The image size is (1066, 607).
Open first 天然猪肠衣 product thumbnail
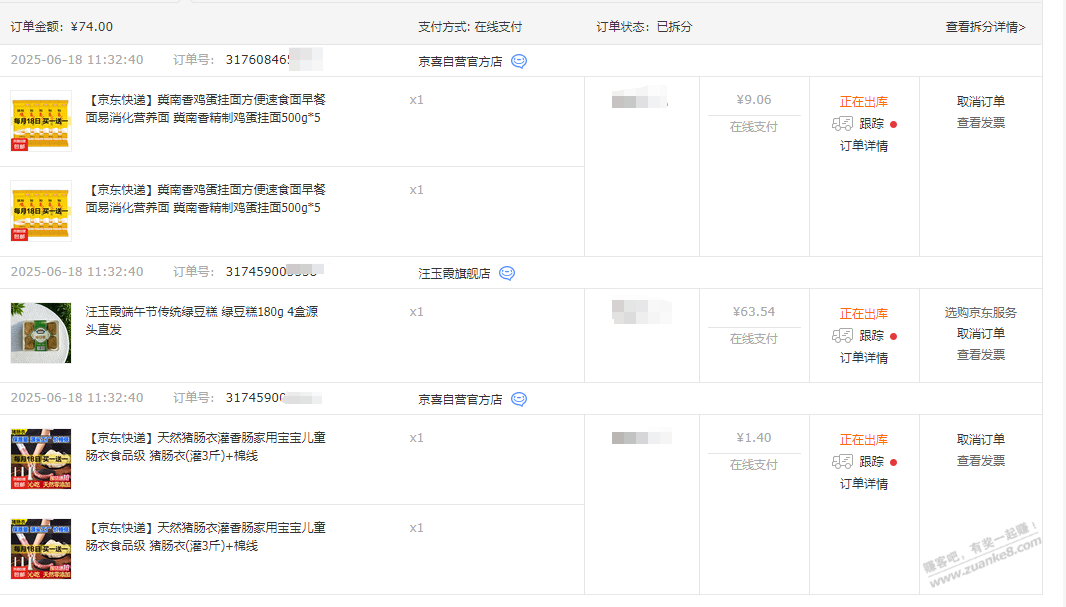pos(41,459)
